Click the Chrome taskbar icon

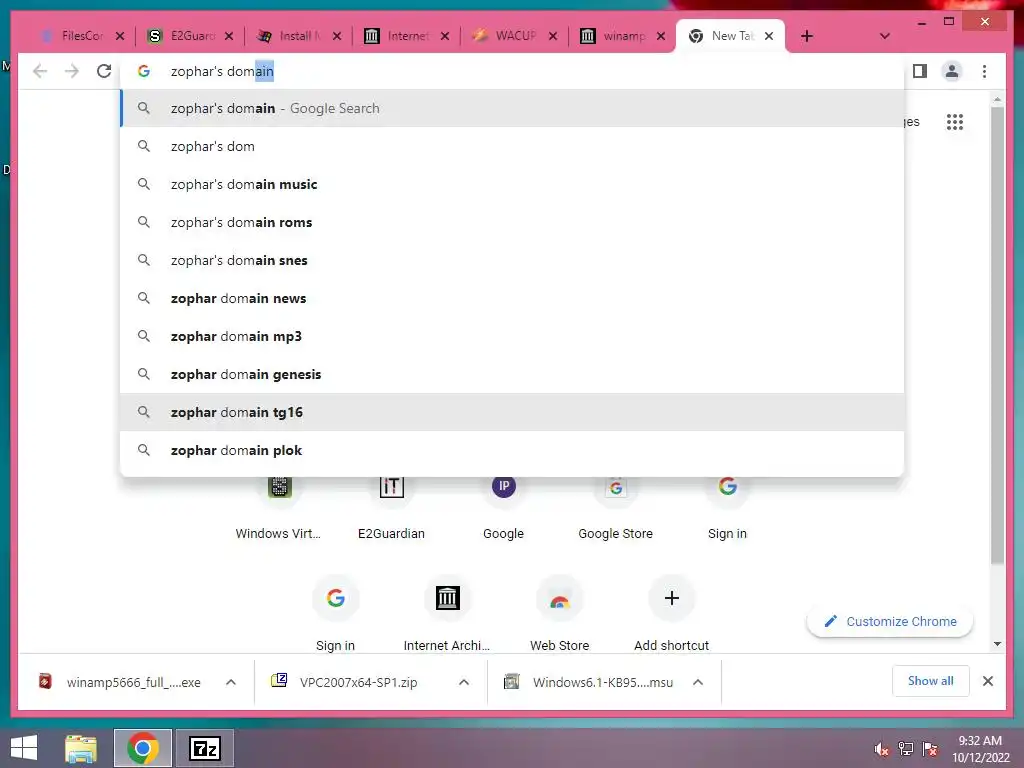[x=142, y=748]
